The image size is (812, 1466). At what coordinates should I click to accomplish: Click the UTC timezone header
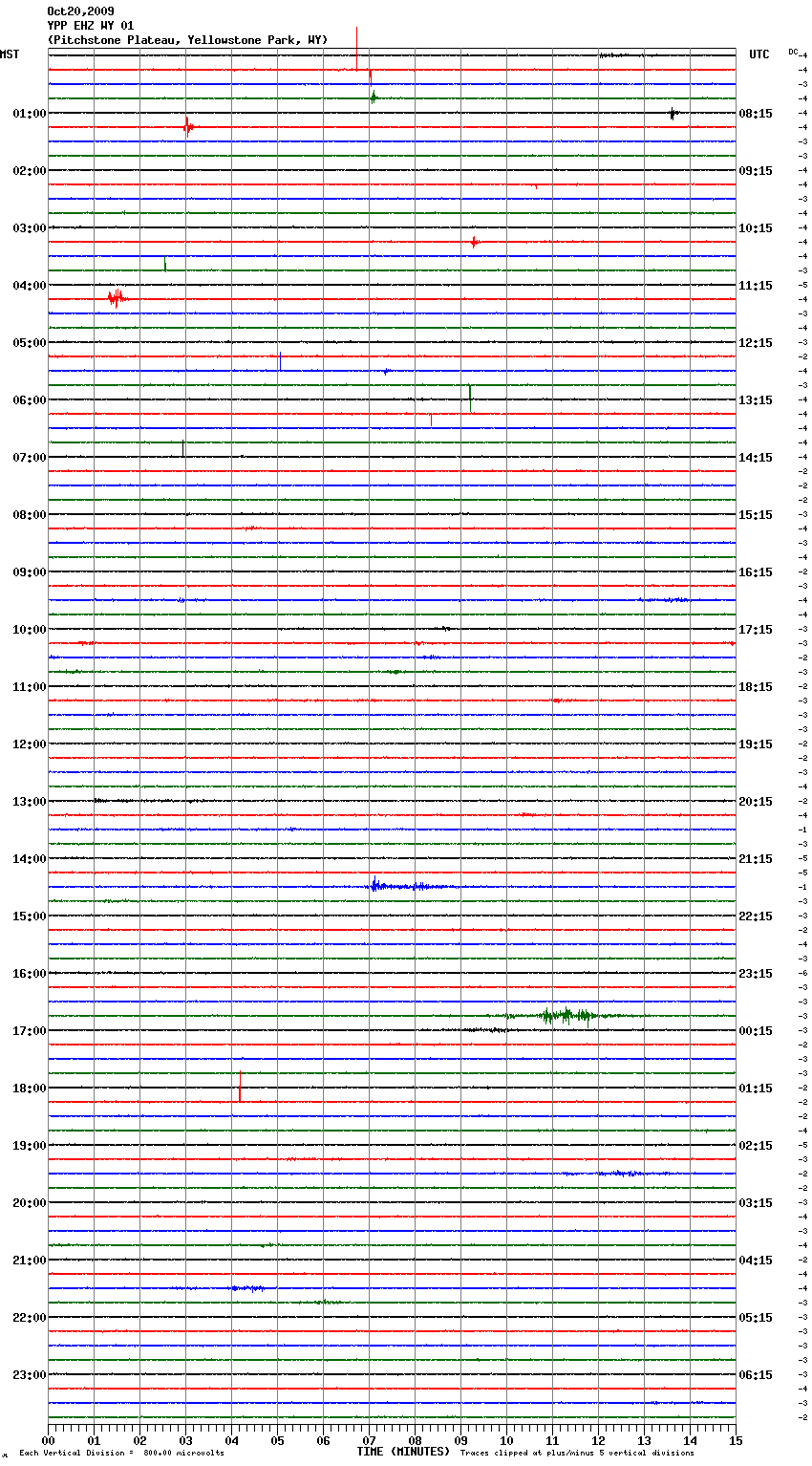tap(759, 54)
